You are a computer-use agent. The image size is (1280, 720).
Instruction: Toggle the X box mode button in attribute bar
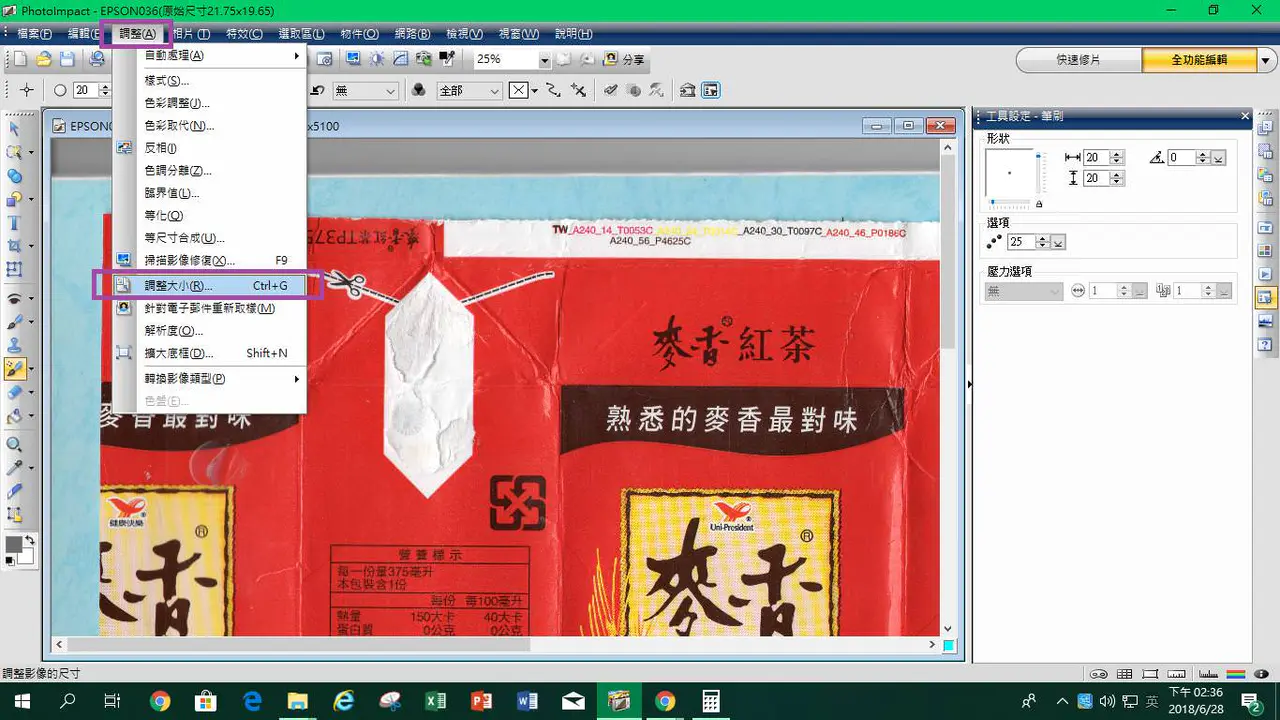(x=518, y=90)
